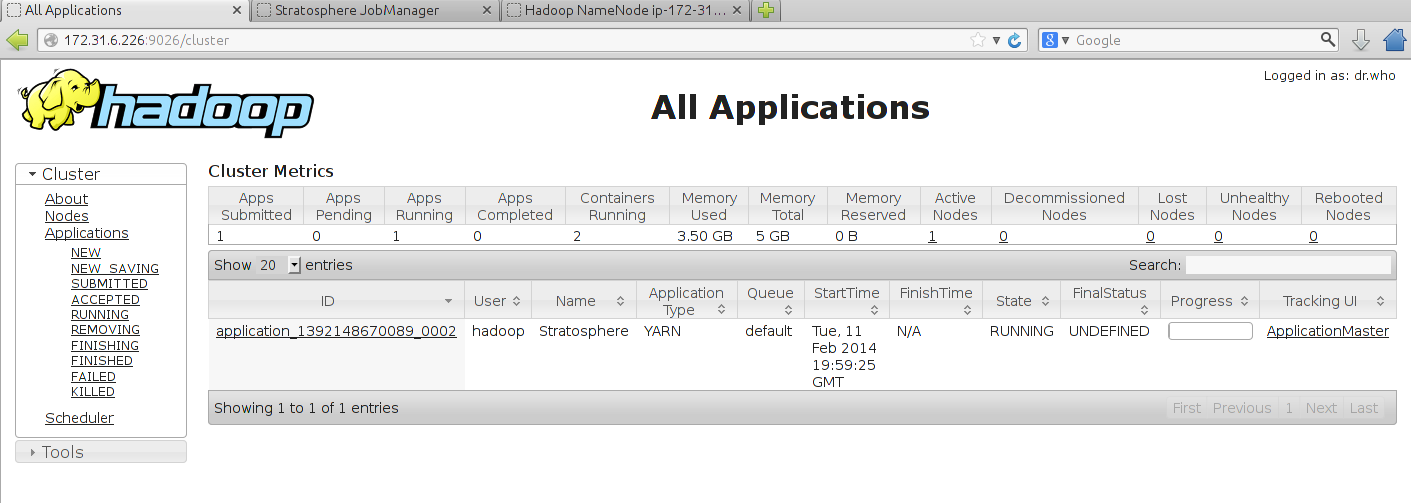Click the application progress bar
Image resolution: width=1411 pixels, height=503 pixels.
(1210, 331)
